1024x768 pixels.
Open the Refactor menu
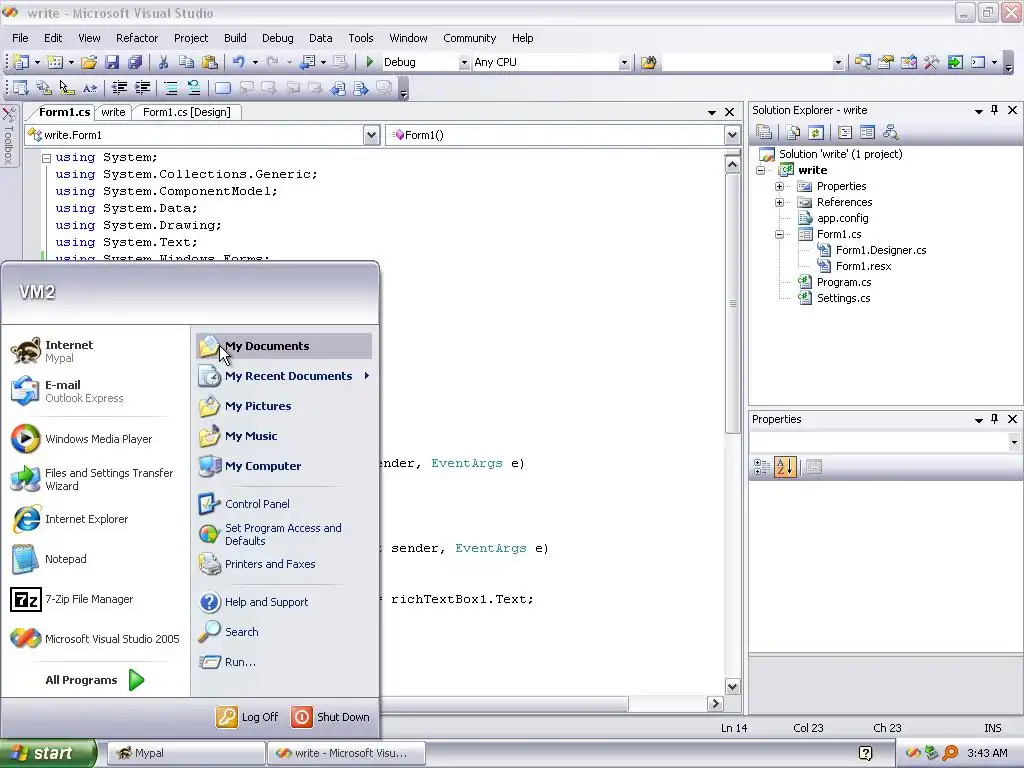tap(136, 38)
